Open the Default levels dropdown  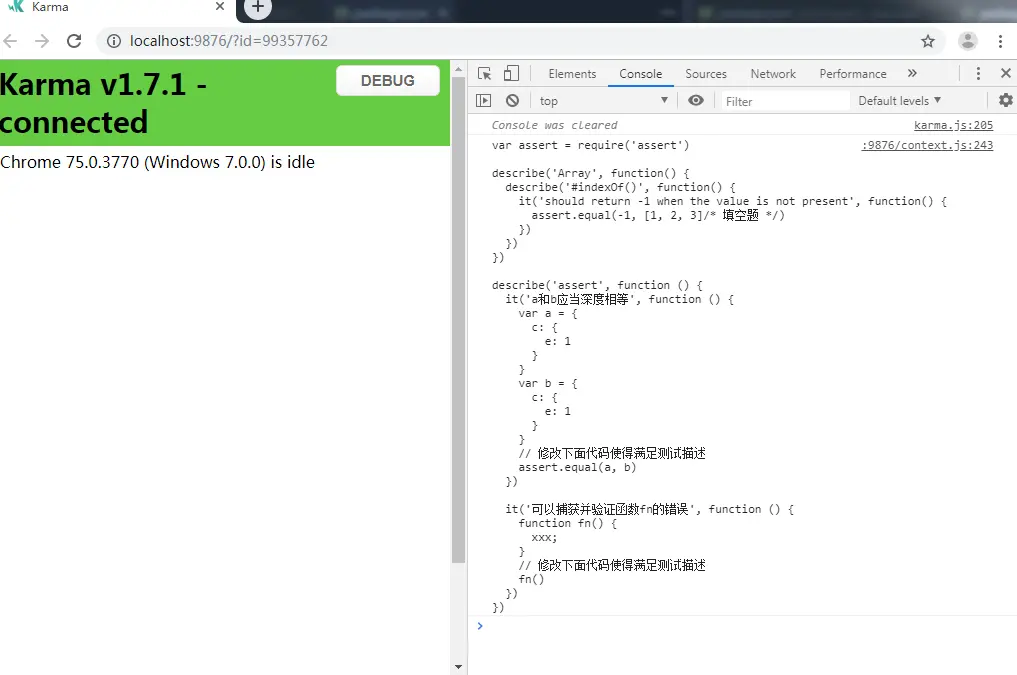coord(900,101)
